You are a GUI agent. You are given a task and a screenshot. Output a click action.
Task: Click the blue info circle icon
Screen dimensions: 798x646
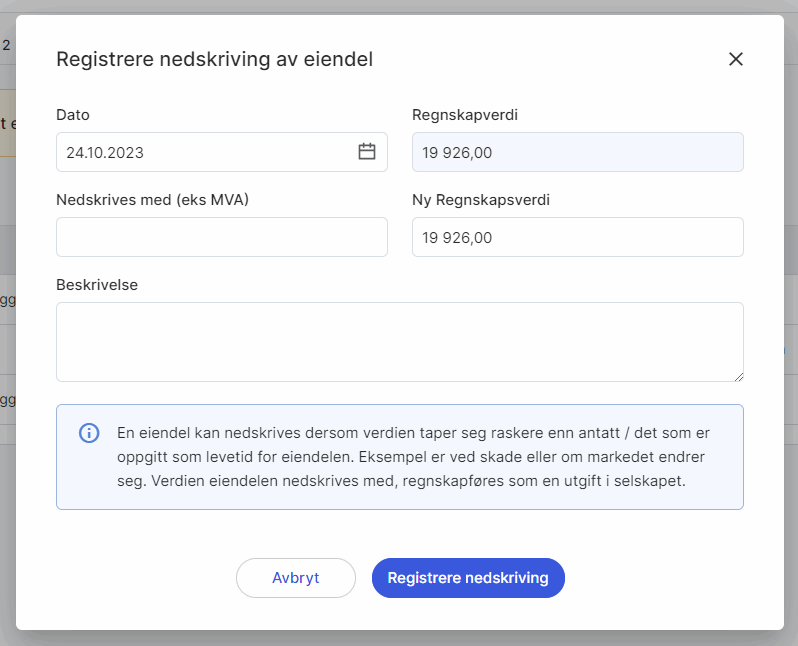coord(89,433)
